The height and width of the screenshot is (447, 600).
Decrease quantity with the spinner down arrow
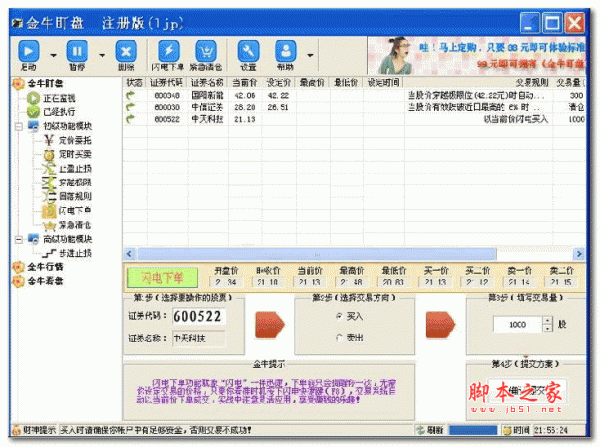548,329
